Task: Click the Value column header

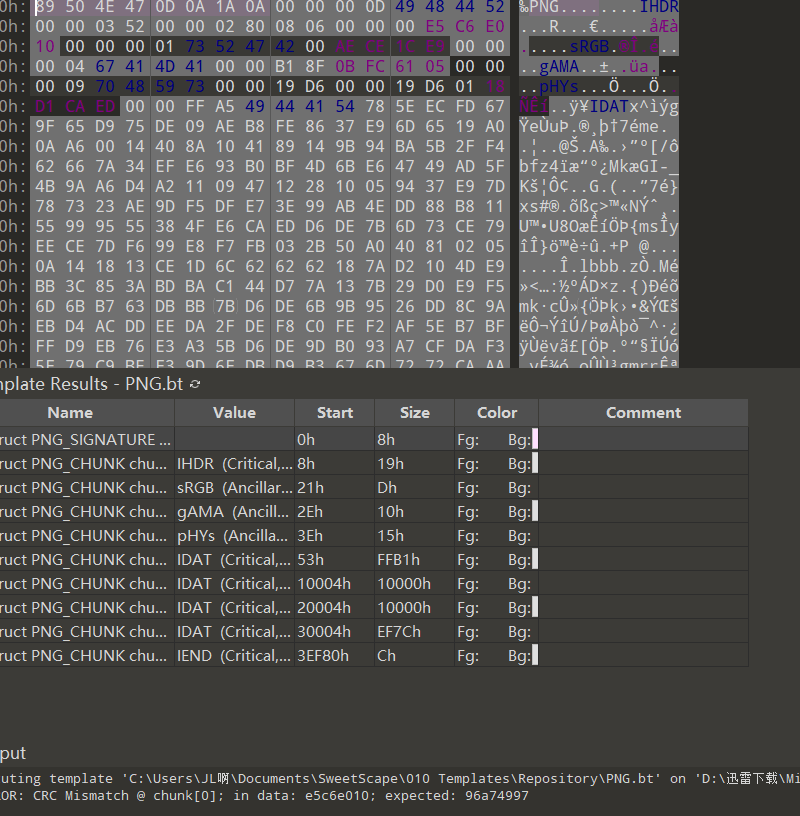Action: [234, 412]
